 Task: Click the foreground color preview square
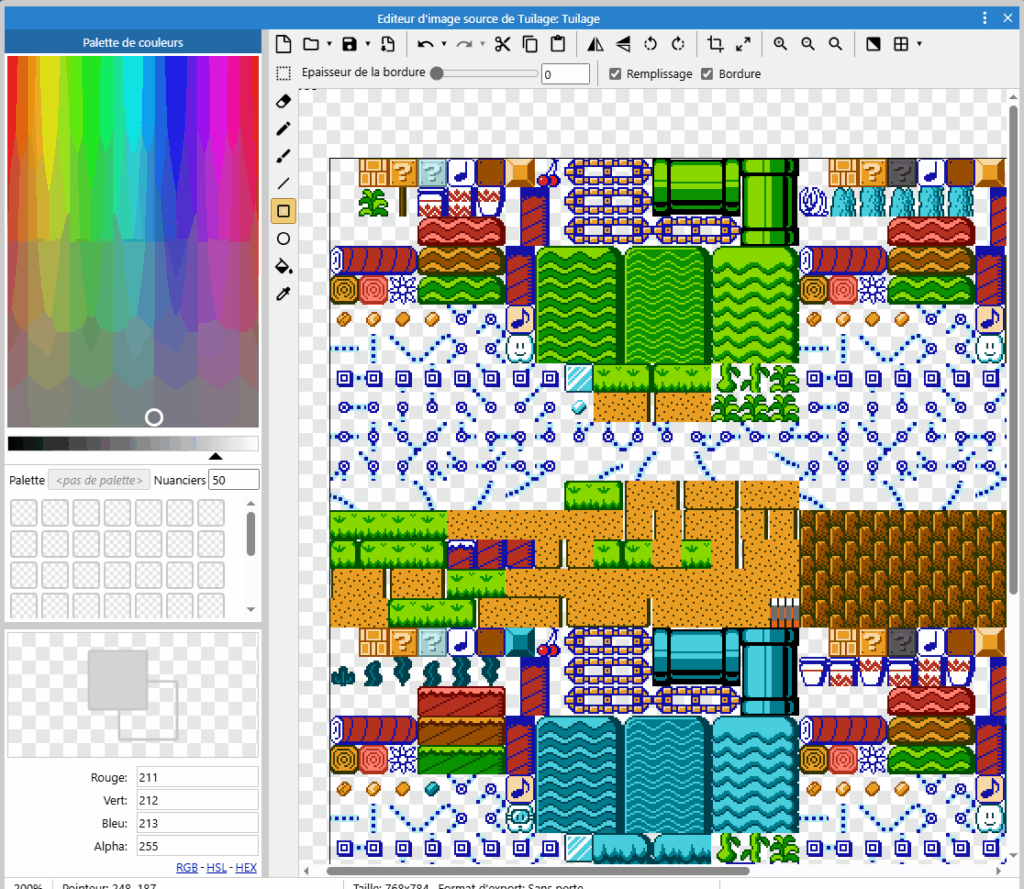[x=118, y=680]
